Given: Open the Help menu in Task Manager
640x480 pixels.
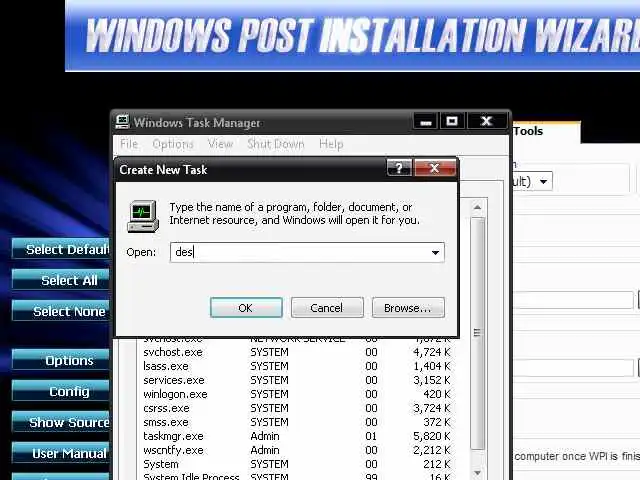Looking at the screenshot, I should pyautogui.click(x=331, y=144).
